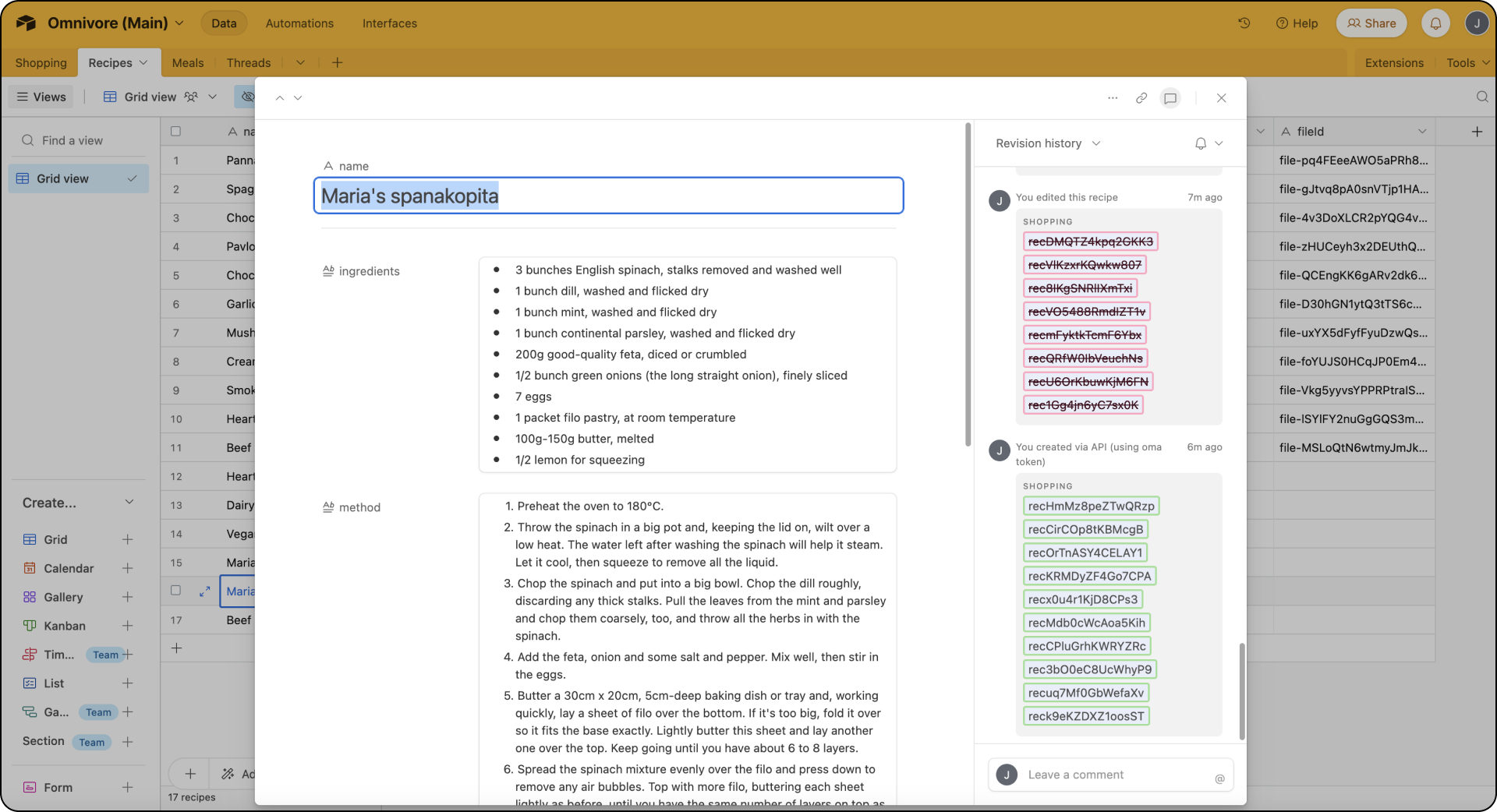The image size is (1497, 812).
Task: Click the Leave a comment input field
Action: coord(1107,775)
